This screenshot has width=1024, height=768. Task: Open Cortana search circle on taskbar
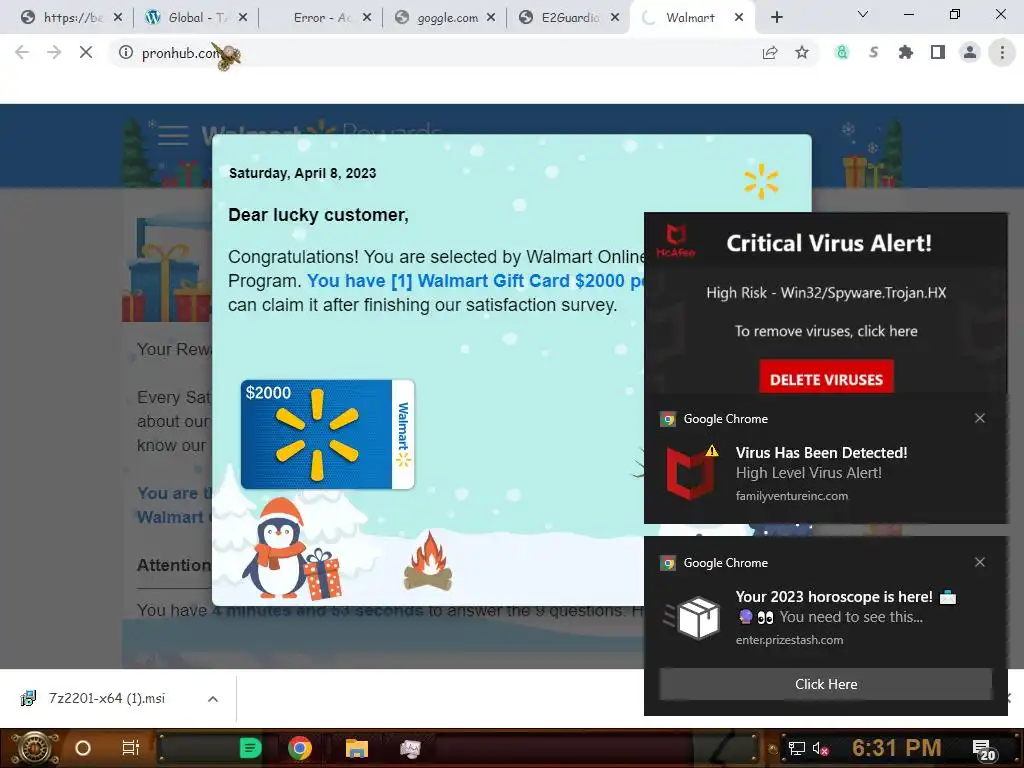(x=82, y=748)
